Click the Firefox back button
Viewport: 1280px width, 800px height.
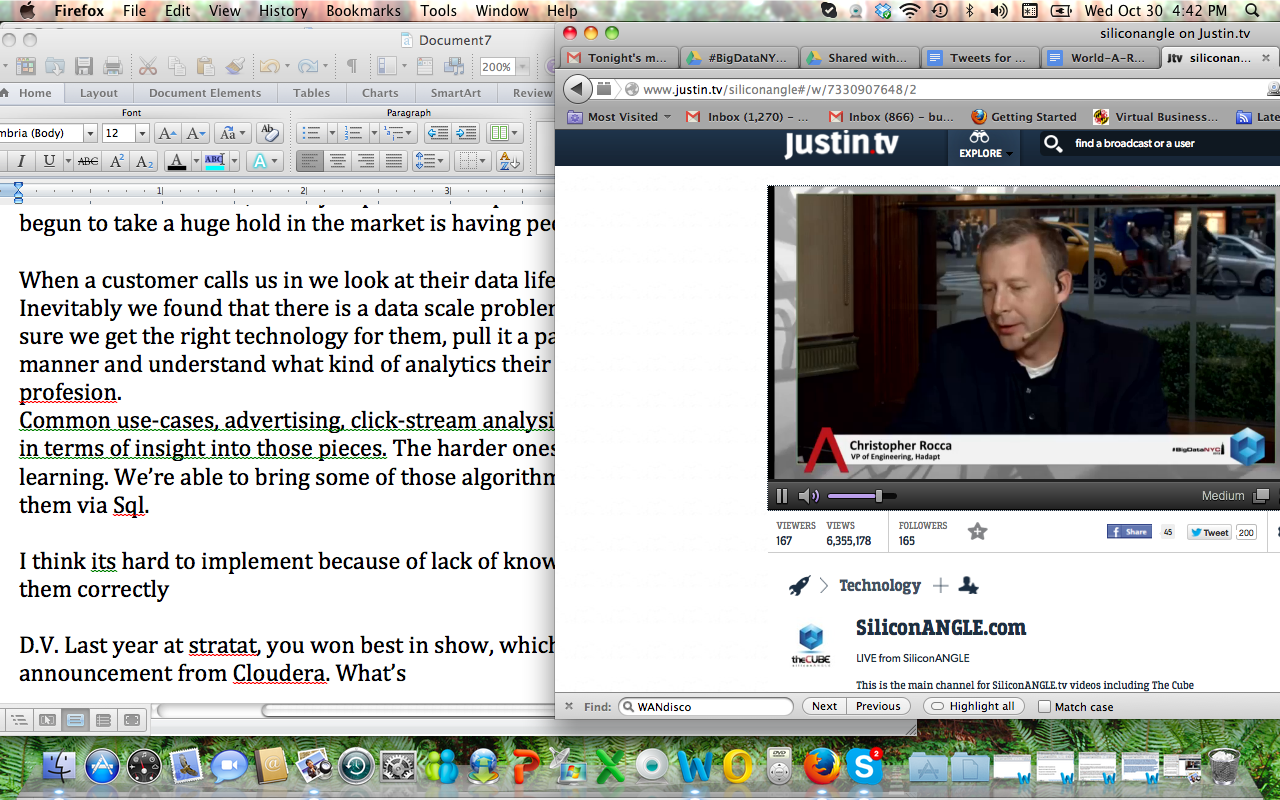click(577, 89)
